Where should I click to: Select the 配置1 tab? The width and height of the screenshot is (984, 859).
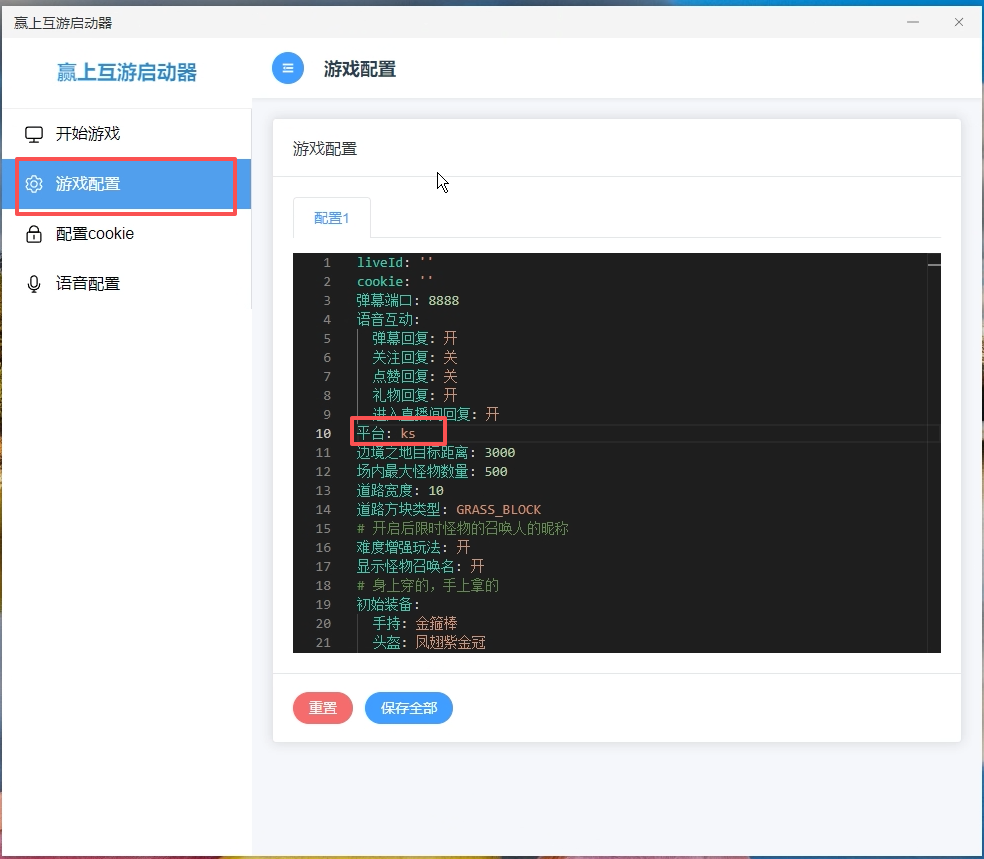click(331, 218)
